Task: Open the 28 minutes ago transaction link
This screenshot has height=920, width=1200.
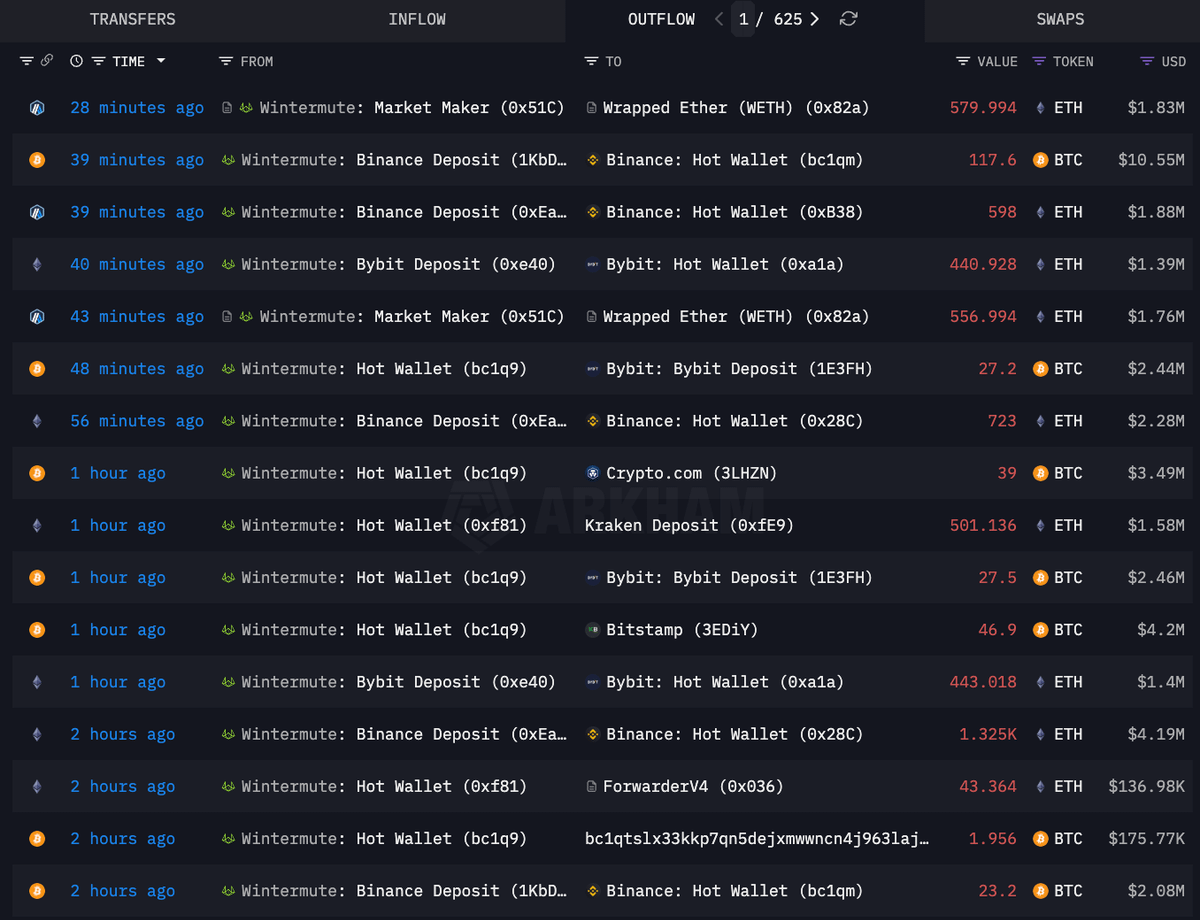Action: [x=136, y=107]
